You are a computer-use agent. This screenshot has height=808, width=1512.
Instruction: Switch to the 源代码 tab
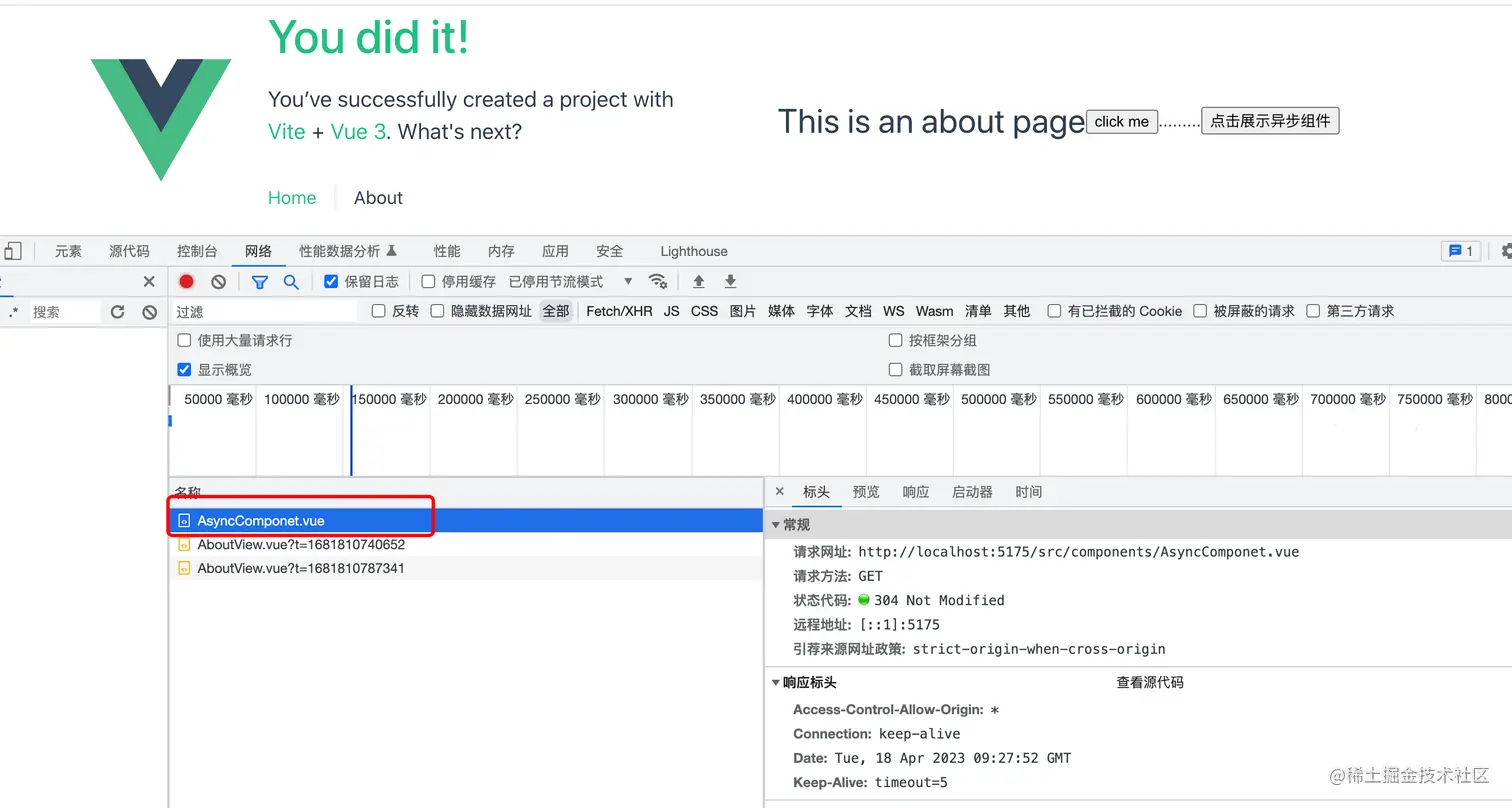pos(129,251)
